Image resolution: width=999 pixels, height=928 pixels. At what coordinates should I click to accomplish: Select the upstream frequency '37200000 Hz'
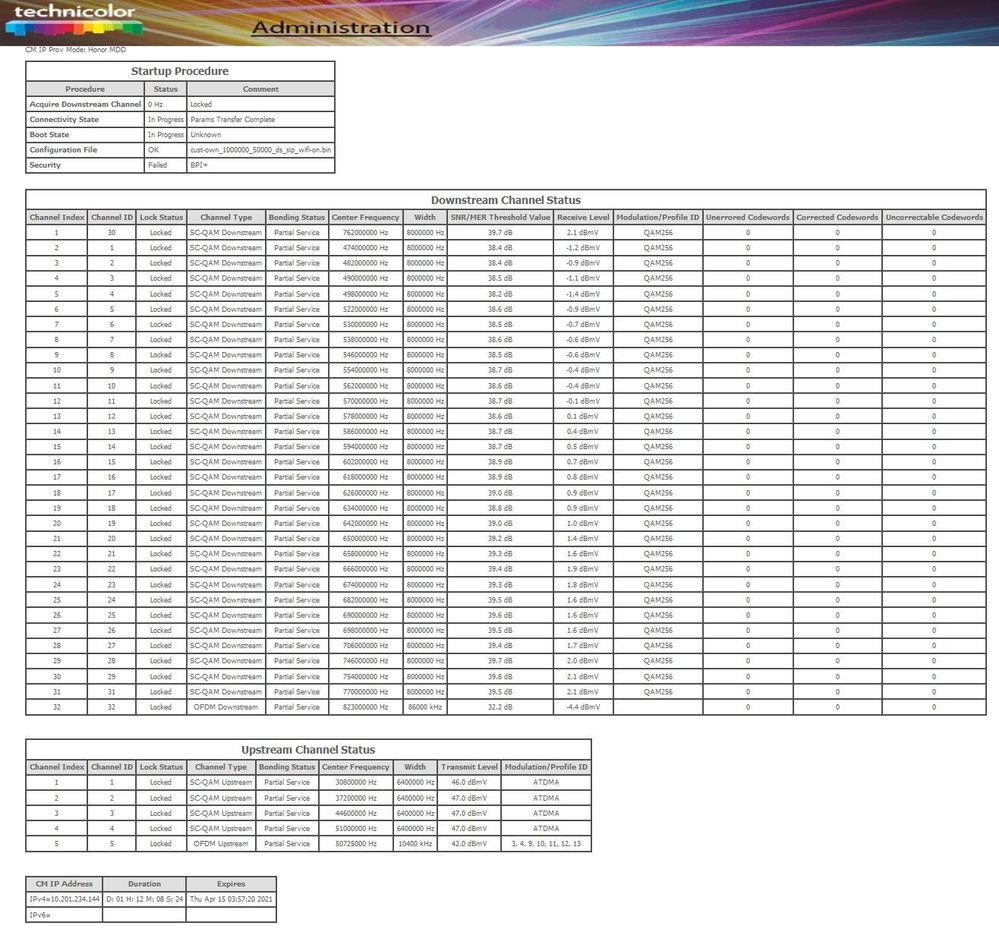click(x=356, y=798)
